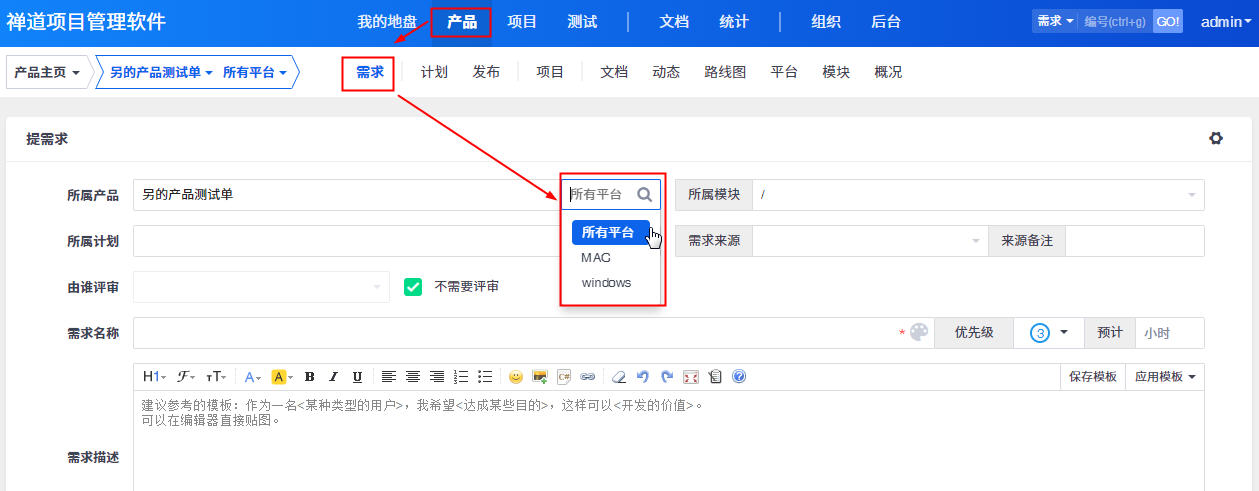Screen dimensions: 1259x491
Task: Insert numbered list in editor
Action: point(461,377)
